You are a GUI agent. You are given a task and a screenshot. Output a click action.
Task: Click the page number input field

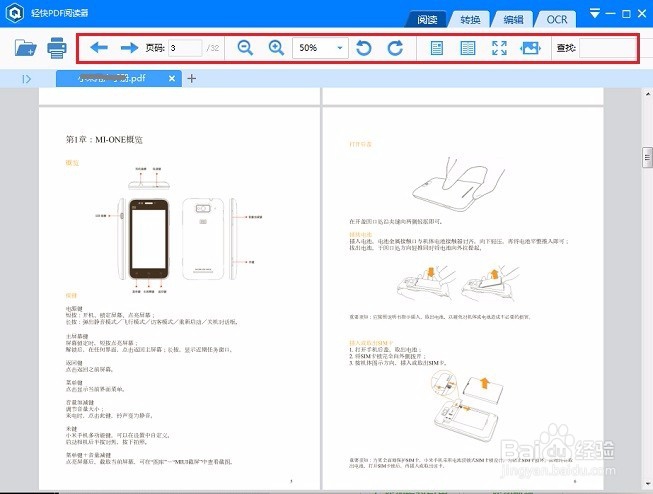click(x=185, y=48)
